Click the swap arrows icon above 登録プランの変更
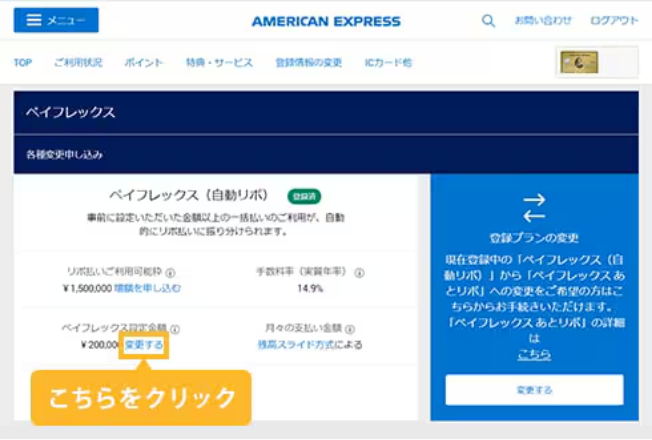 [x=534, y=208]
